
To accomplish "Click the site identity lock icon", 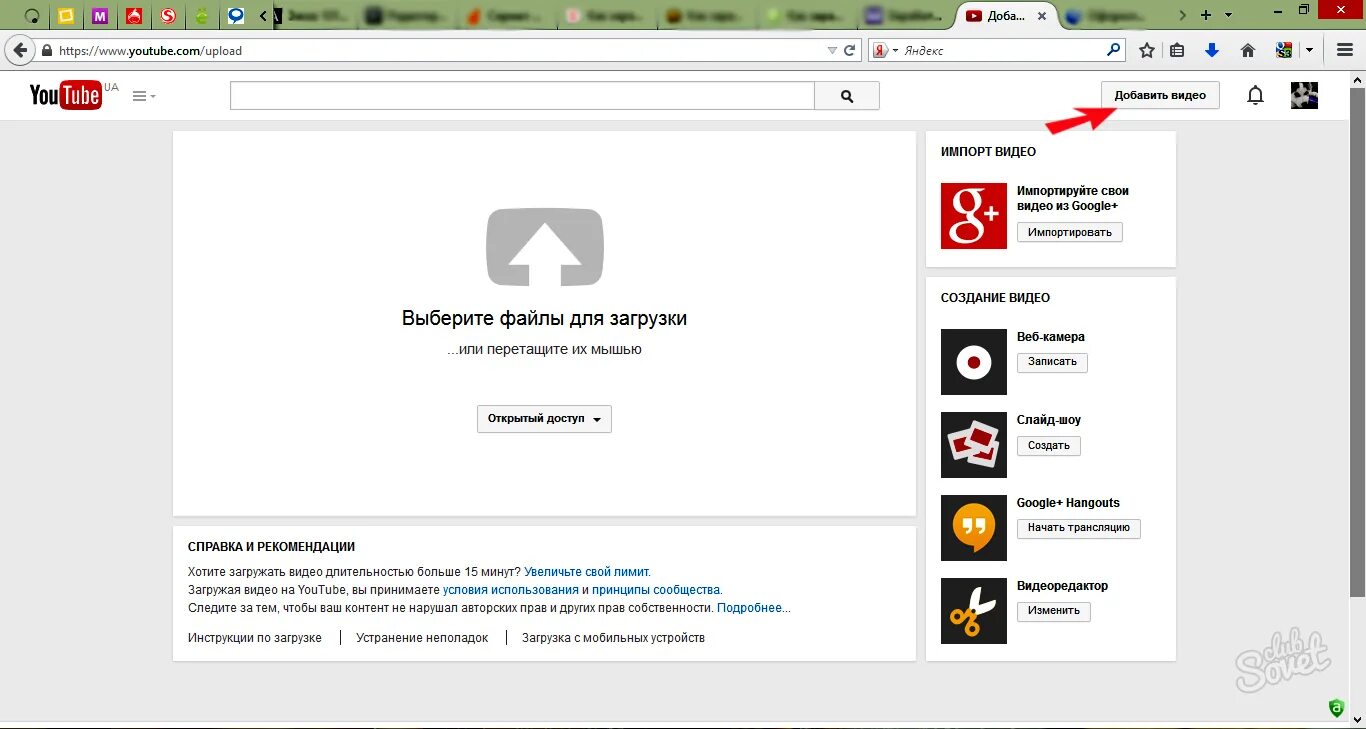I will (x=46, y=50).
